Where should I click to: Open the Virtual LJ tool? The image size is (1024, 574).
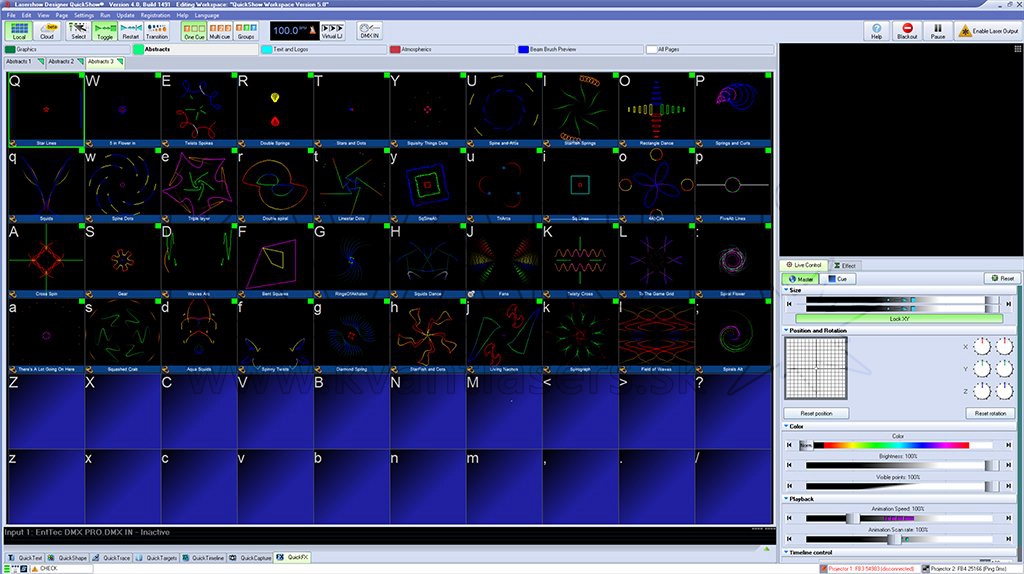click(332, 31)
